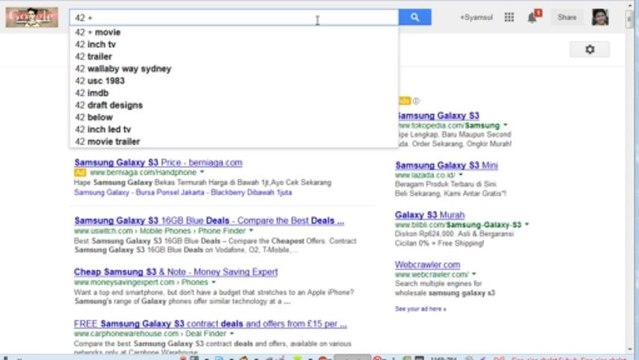The width and height of the screenshot is (639, 360).
Task: Click the blue magnifier search button
Action: 414,17
